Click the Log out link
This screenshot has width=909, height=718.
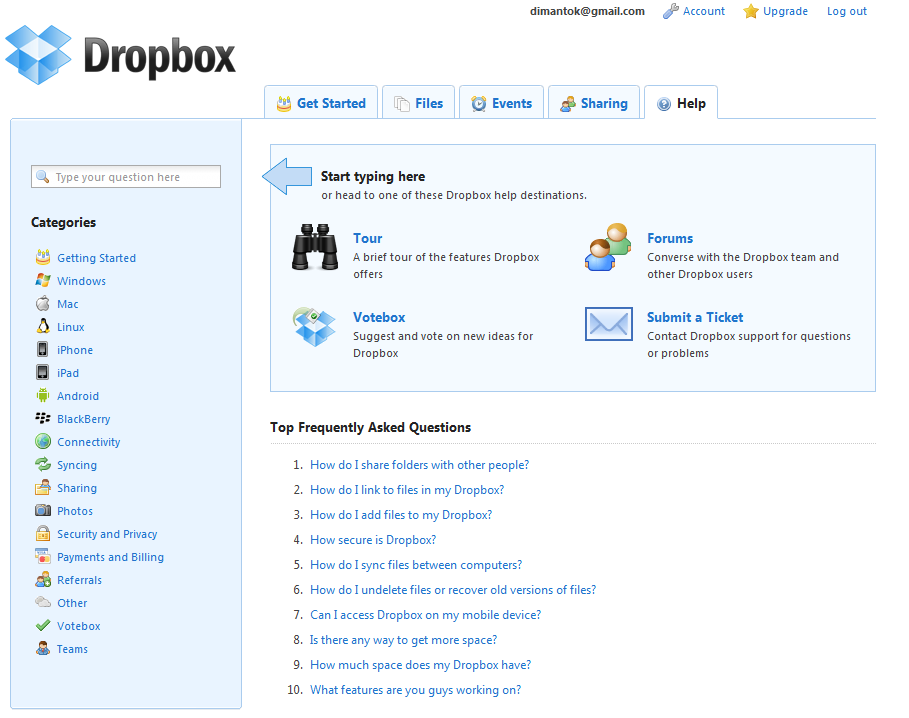coord(846,11)
